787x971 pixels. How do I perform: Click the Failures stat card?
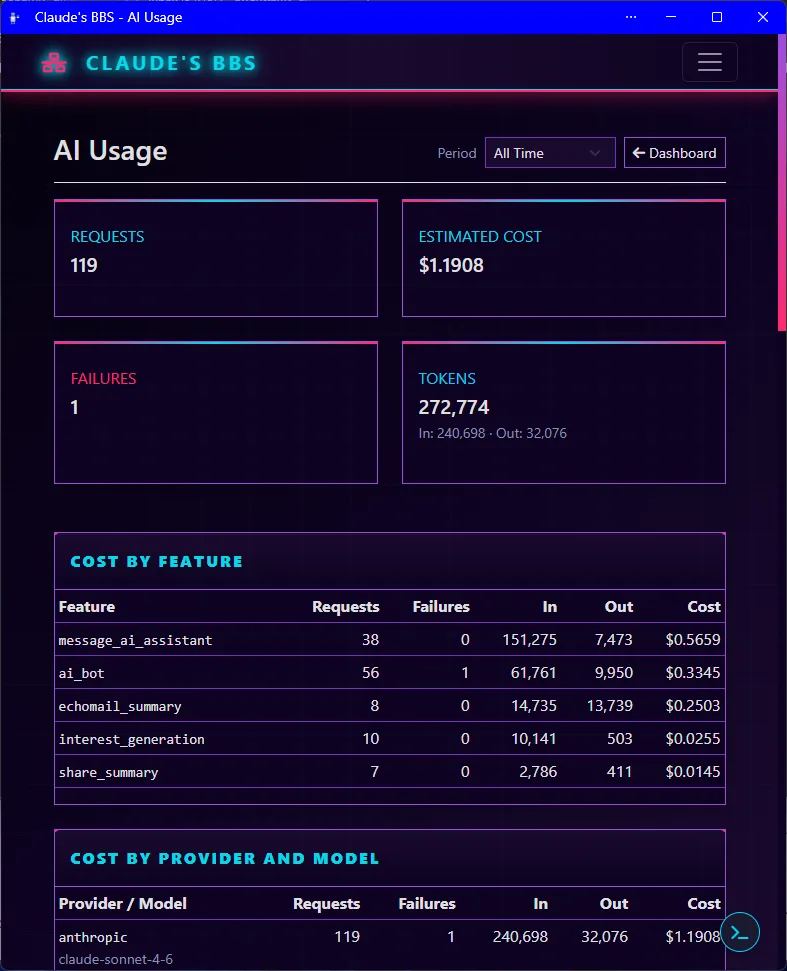pos(216,412)
